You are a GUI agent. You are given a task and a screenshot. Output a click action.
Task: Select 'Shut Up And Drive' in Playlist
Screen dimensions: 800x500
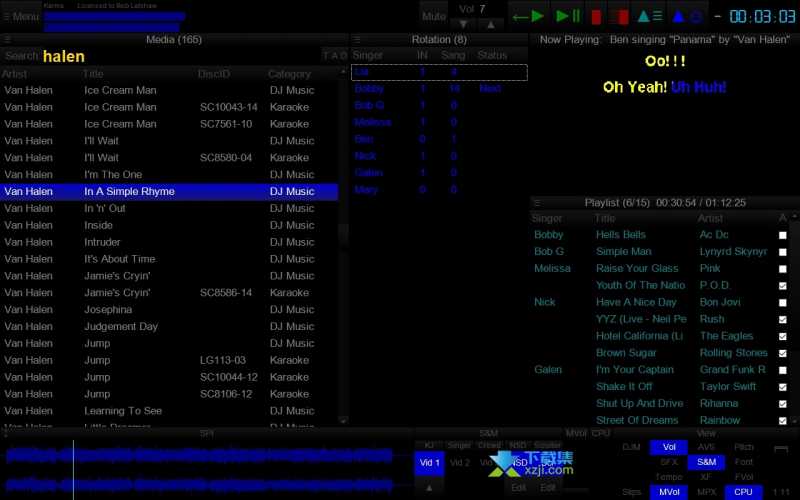tap(660, 404)
